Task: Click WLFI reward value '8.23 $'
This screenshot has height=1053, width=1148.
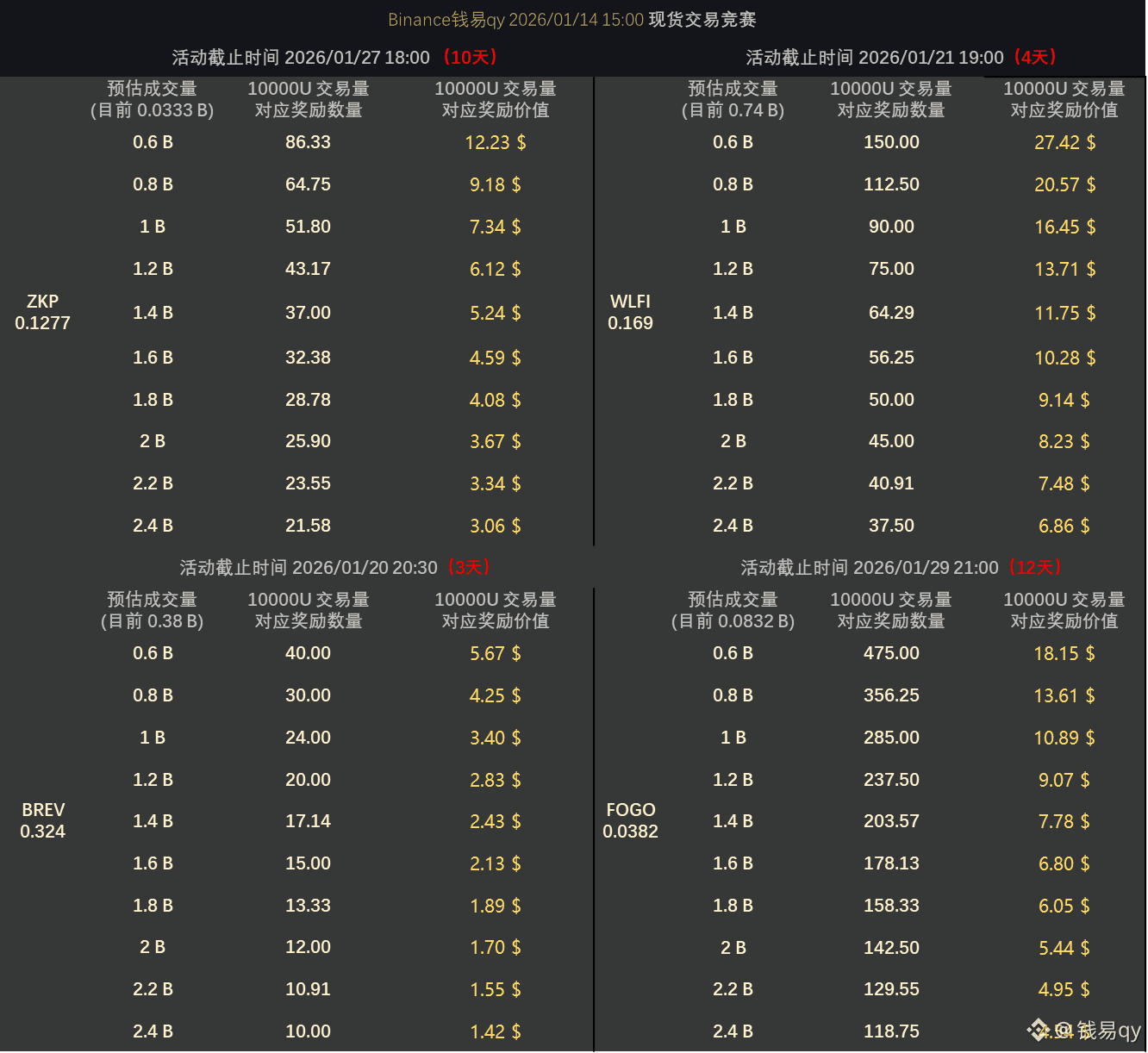Action: click(1064, 441)
